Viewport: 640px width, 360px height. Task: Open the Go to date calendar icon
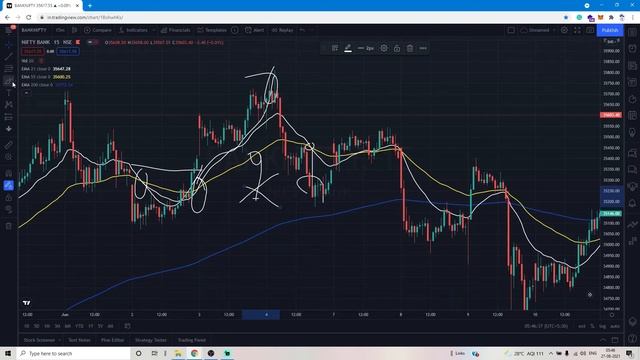click(x=127, y=326)
